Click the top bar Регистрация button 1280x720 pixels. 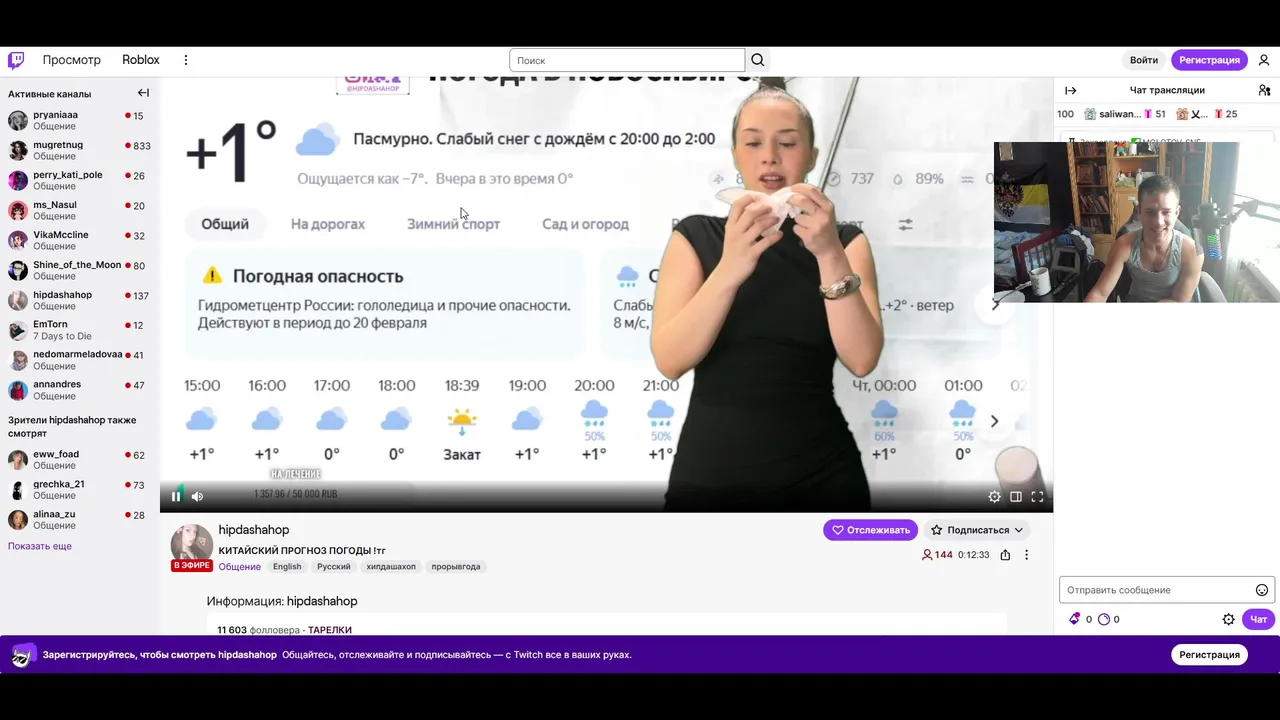tap(1209, 60)
